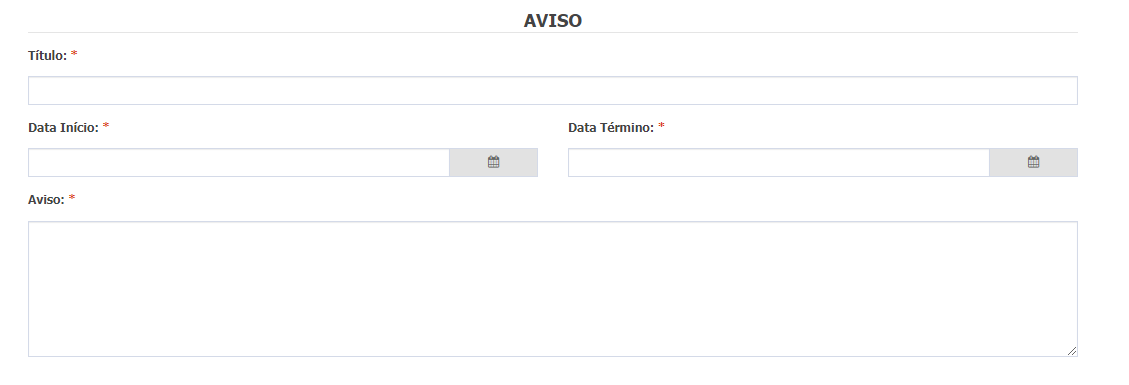Click inside the Aviso message textarea
The image size is (1129, 385).
553,289
